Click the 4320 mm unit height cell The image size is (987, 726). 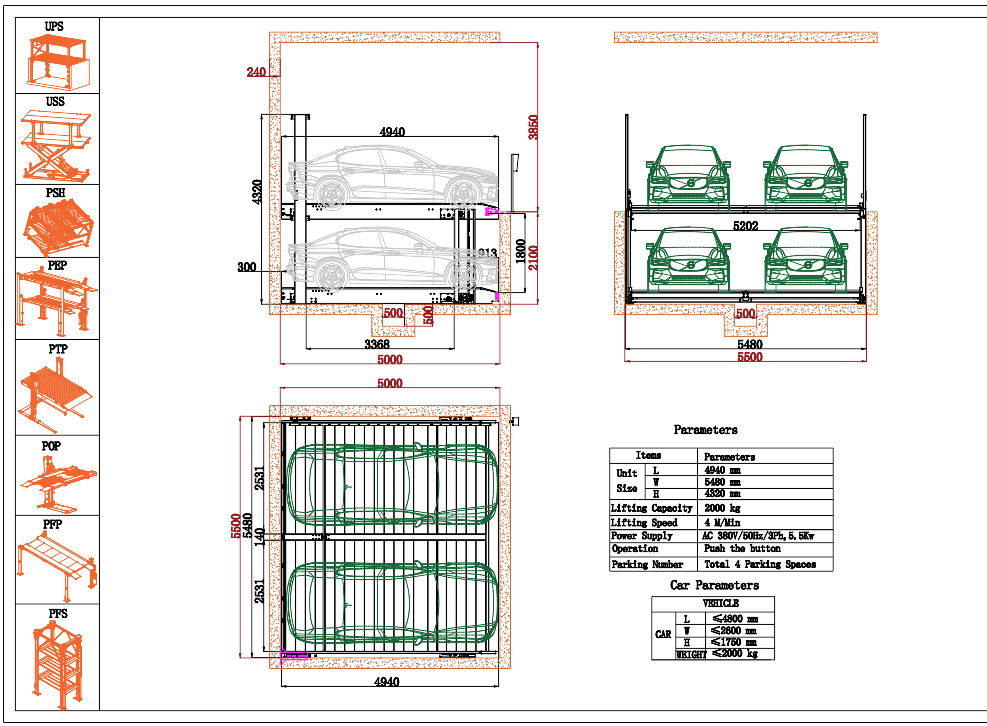(722, 494)
